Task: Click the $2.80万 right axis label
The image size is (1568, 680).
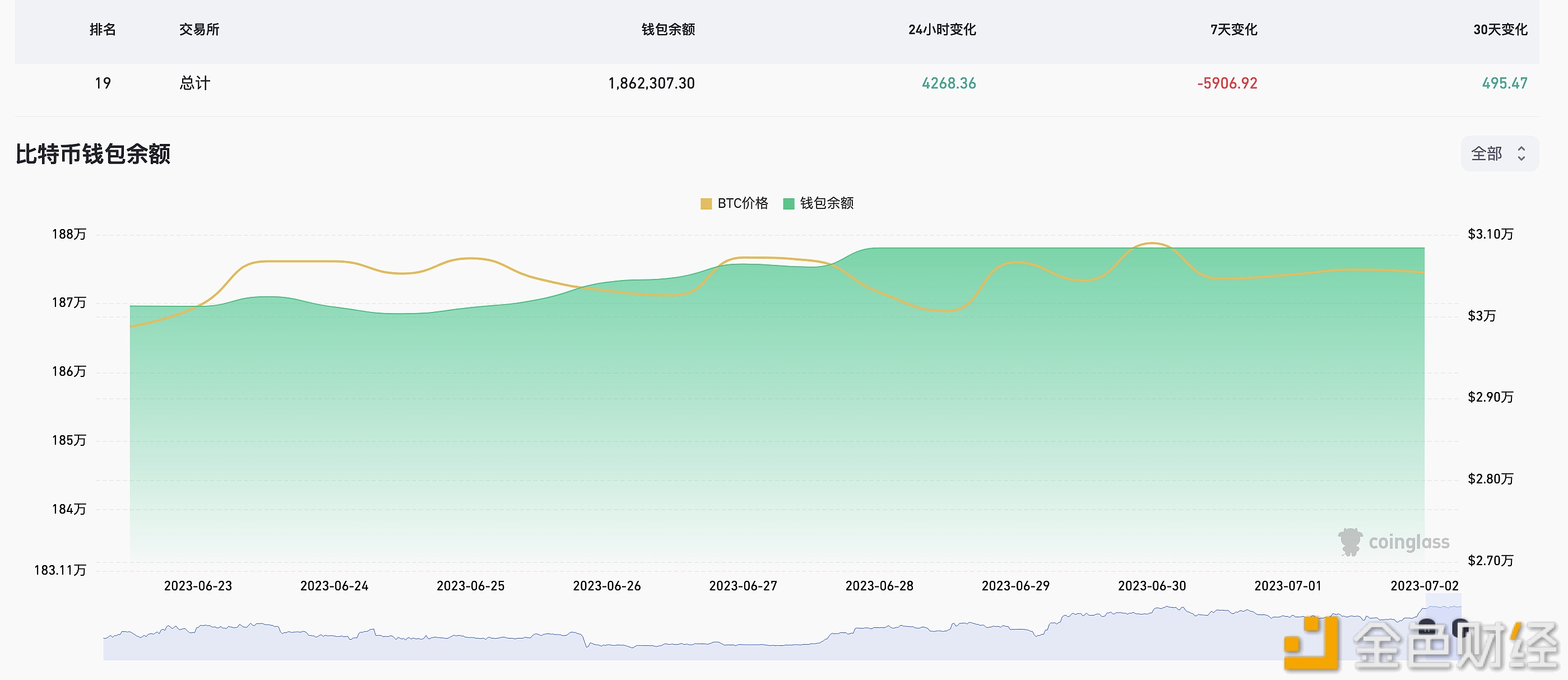Action: [x=1490, y=479]
